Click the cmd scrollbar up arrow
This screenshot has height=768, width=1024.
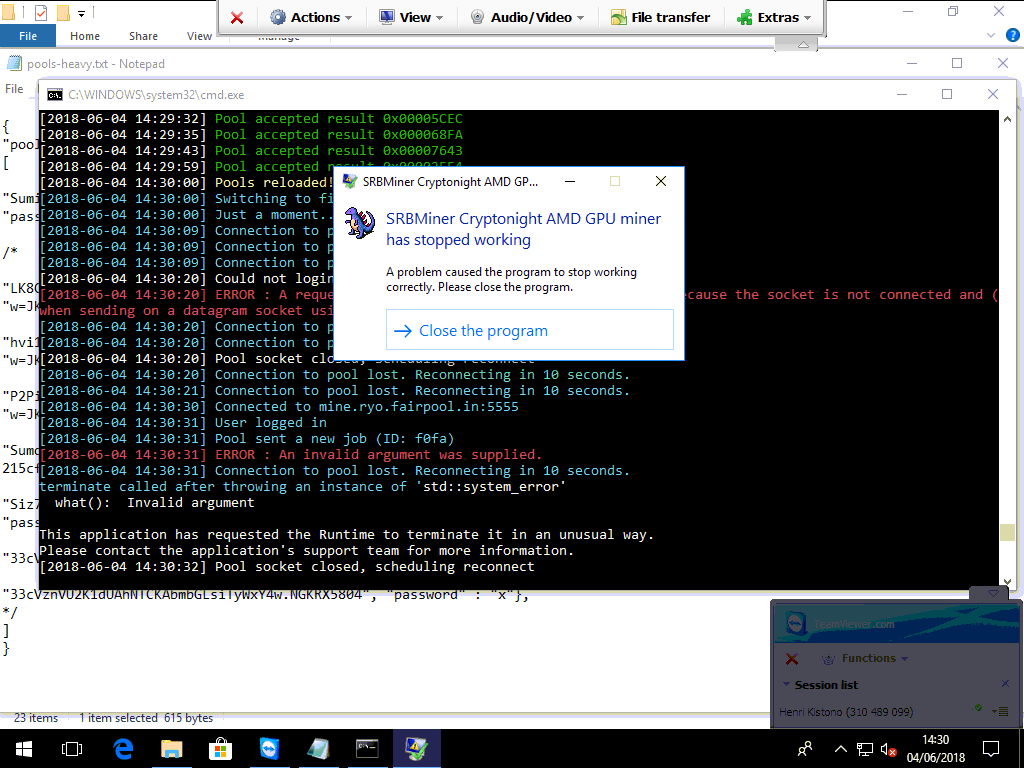coord(1007,119)
